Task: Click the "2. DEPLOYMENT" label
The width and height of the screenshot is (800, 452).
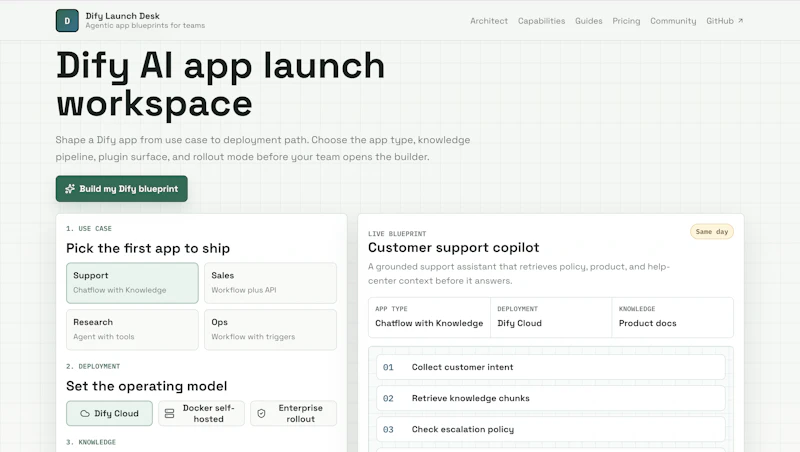Action: point(93,366)
